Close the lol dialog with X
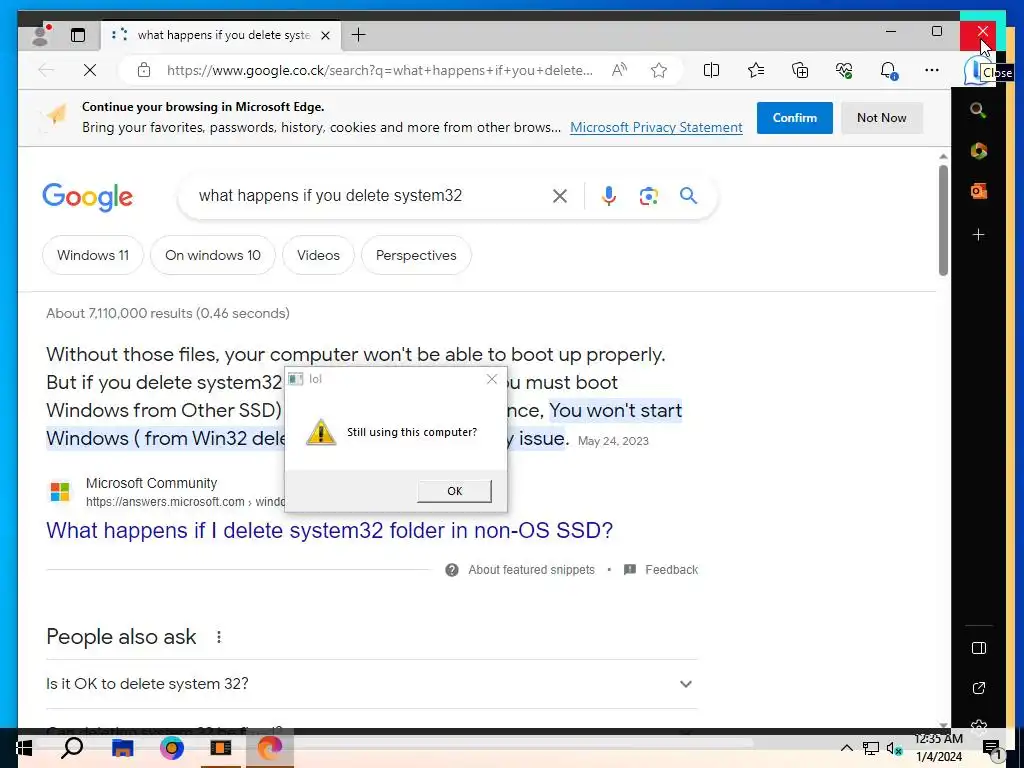 pyautogui.click(x=492, y=379)
